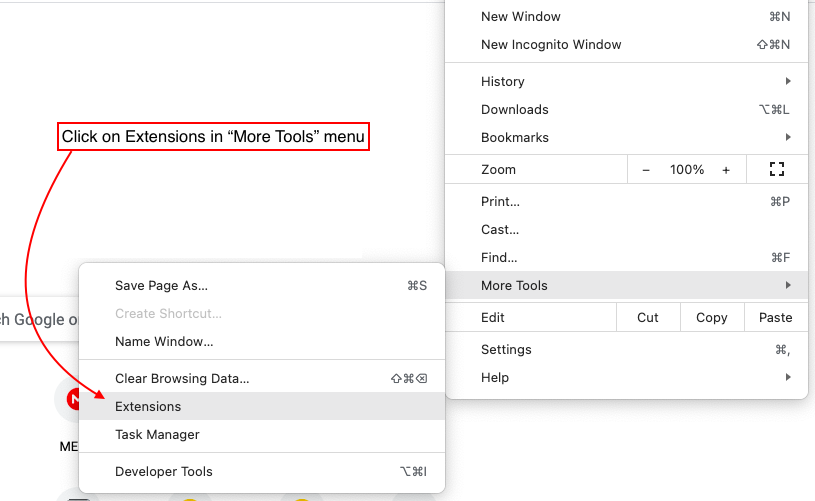Viewport: 815px width, 501px height.
Task: Choose Clear Browsing Data option
Action: click(182, 379)
